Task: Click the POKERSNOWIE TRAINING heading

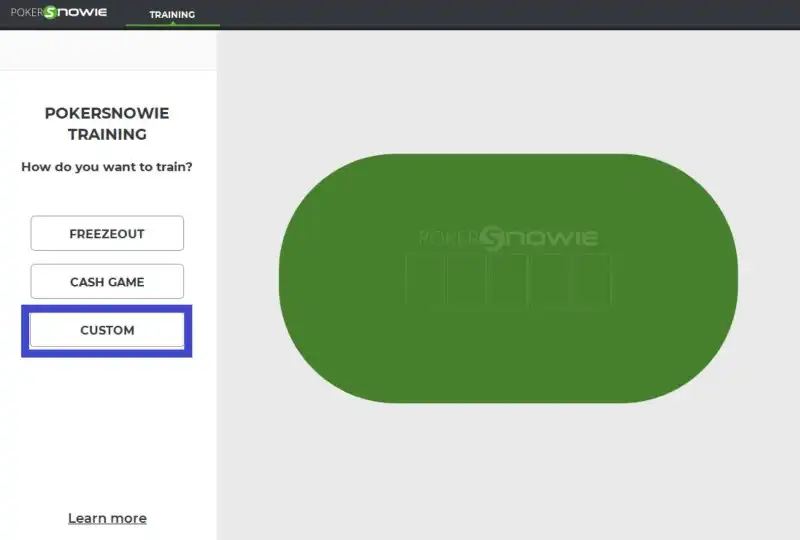Action: (x=107, y=124)
